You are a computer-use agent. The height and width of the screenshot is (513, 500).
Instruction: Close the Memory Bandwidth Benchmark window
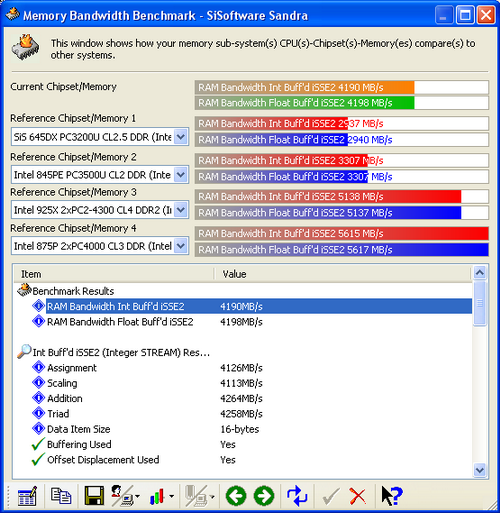[x=486, y=15]
